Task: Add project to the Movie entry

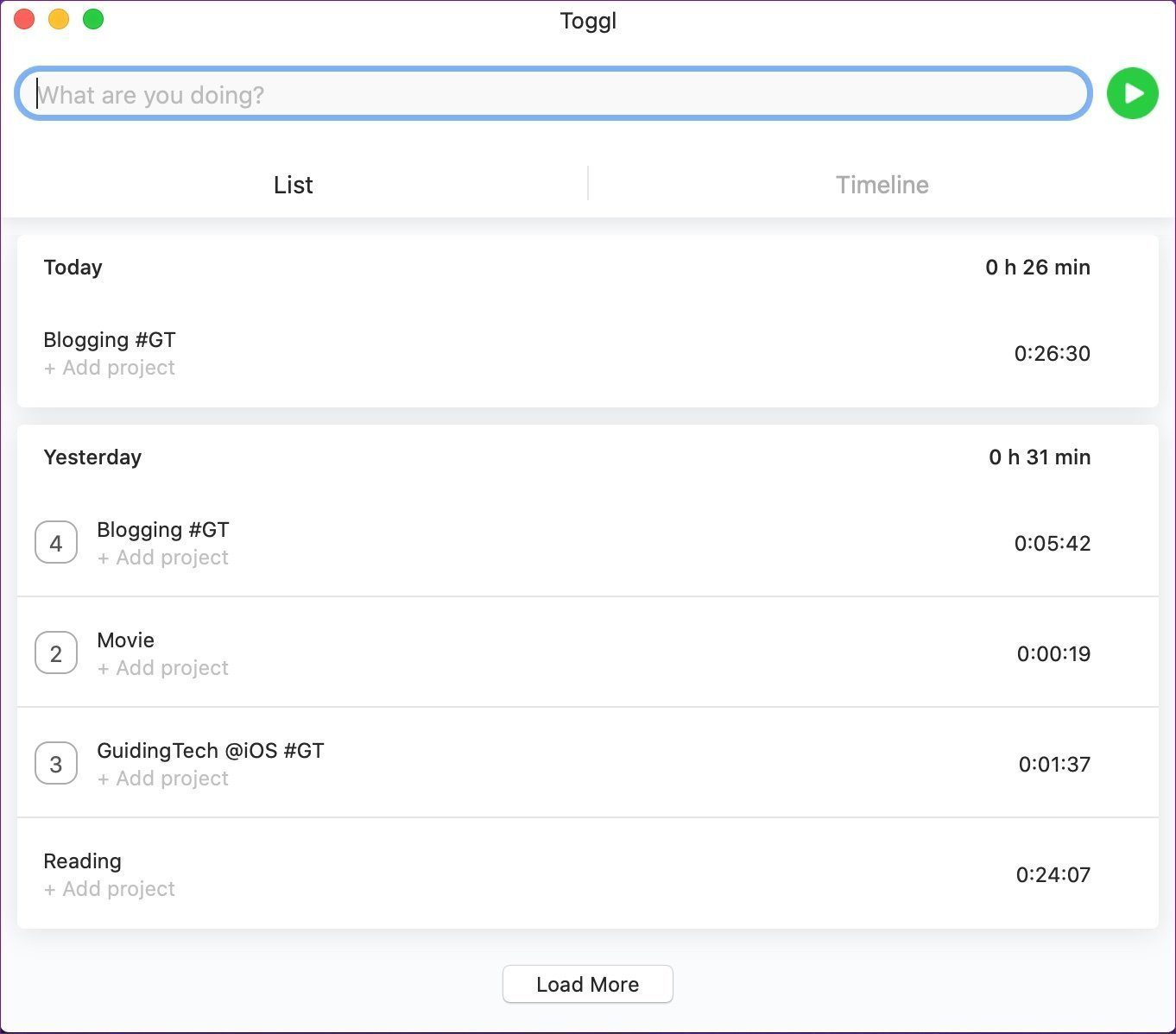Action: tap(163, 668)
